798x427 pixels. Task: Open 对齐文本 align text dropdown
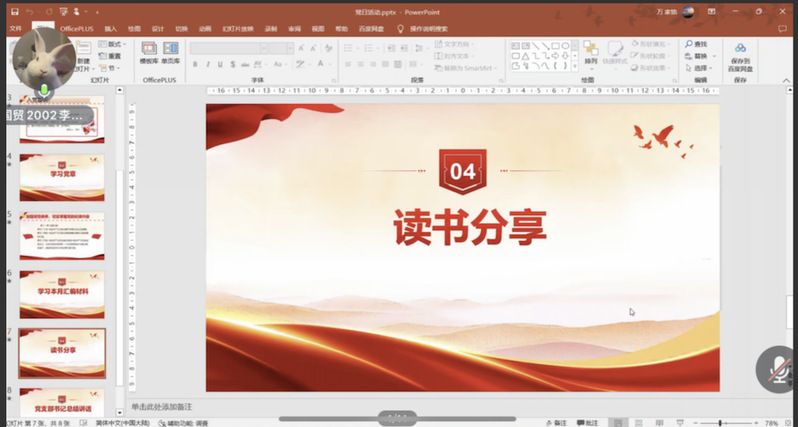click(454, 56)
